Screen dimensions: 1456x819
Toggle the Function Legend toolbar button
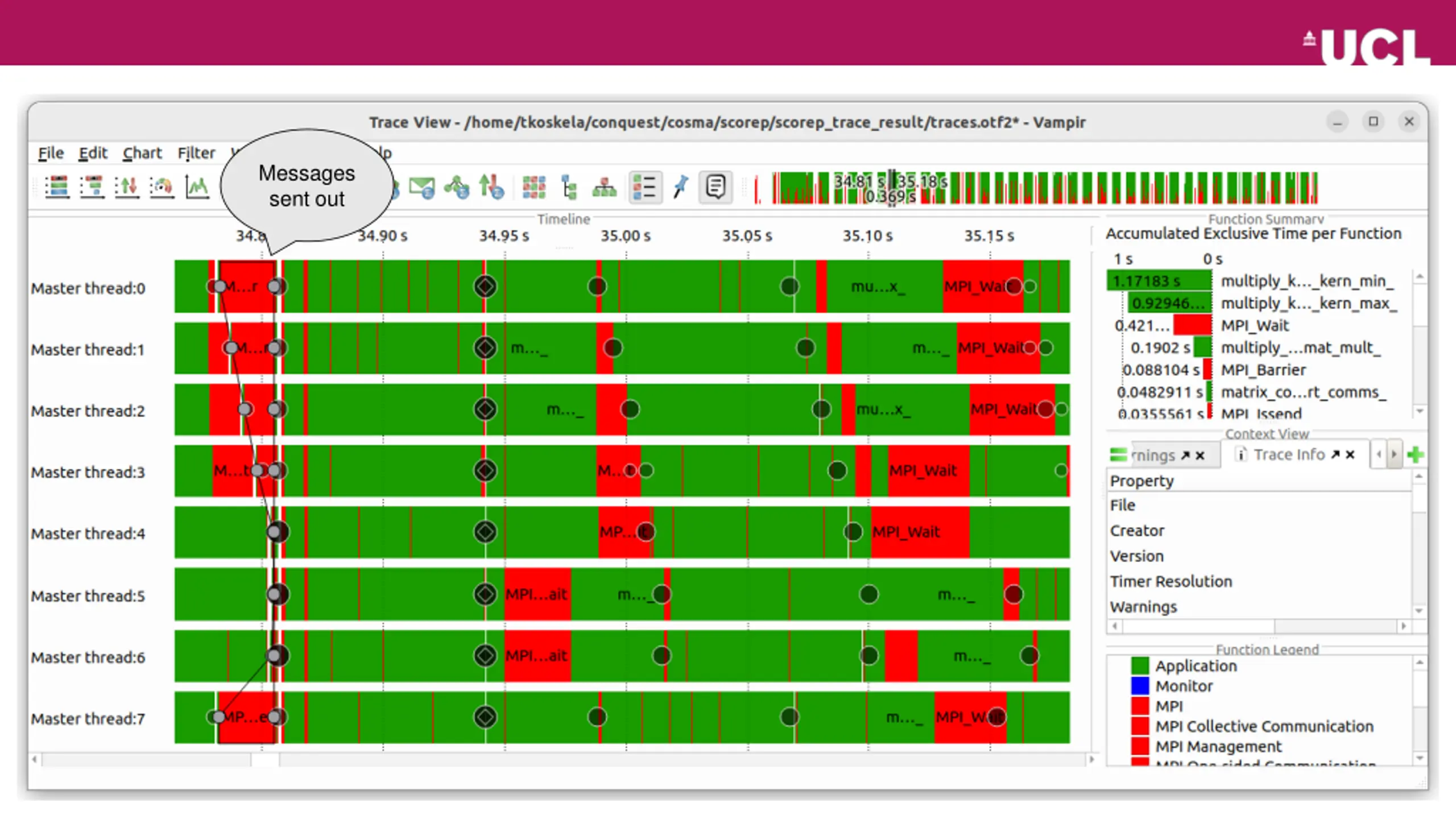point(645,187)
